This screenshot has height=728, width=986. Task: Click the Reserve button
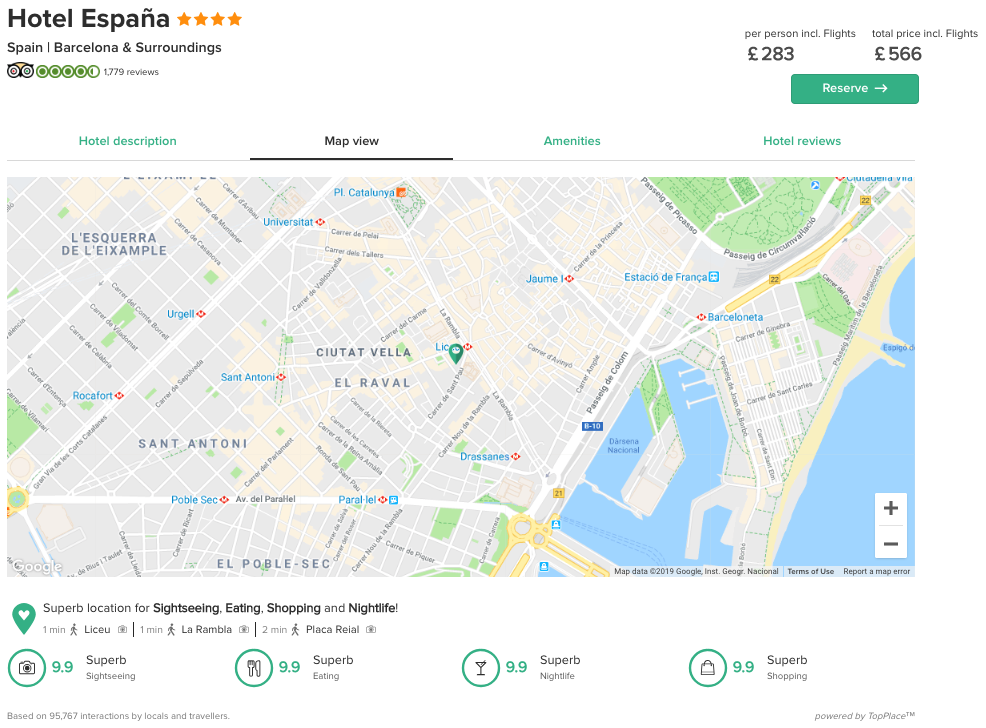[x=855, y=89]
